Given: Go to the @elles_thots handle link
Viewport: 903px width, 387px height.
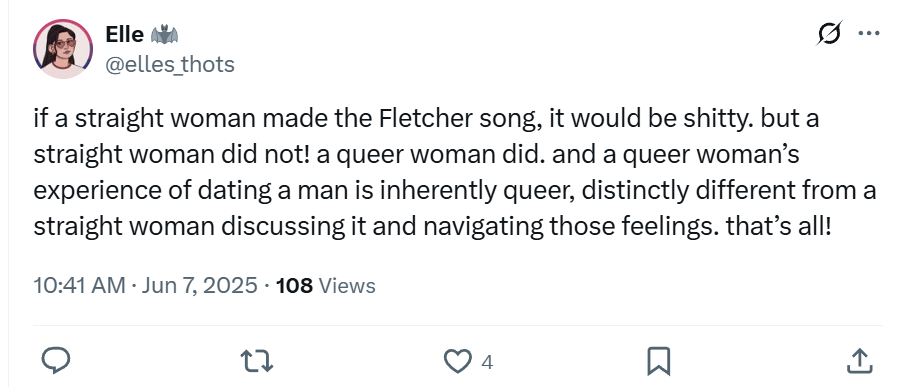Looking at the screenshot, I should (x=170, y=64).
